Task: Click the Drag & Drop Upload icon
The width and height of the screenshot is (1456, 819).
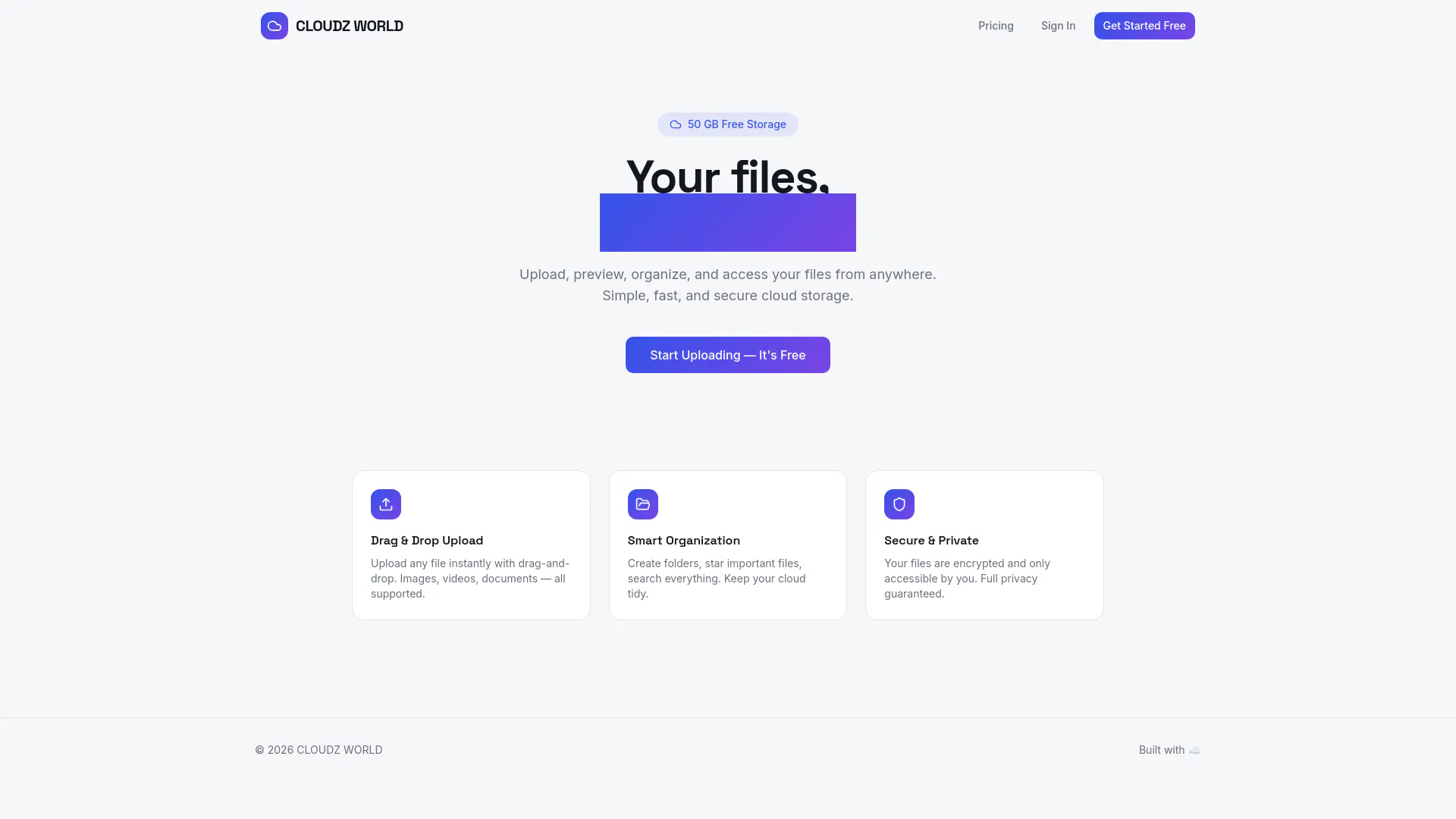Action: [386, 504]
